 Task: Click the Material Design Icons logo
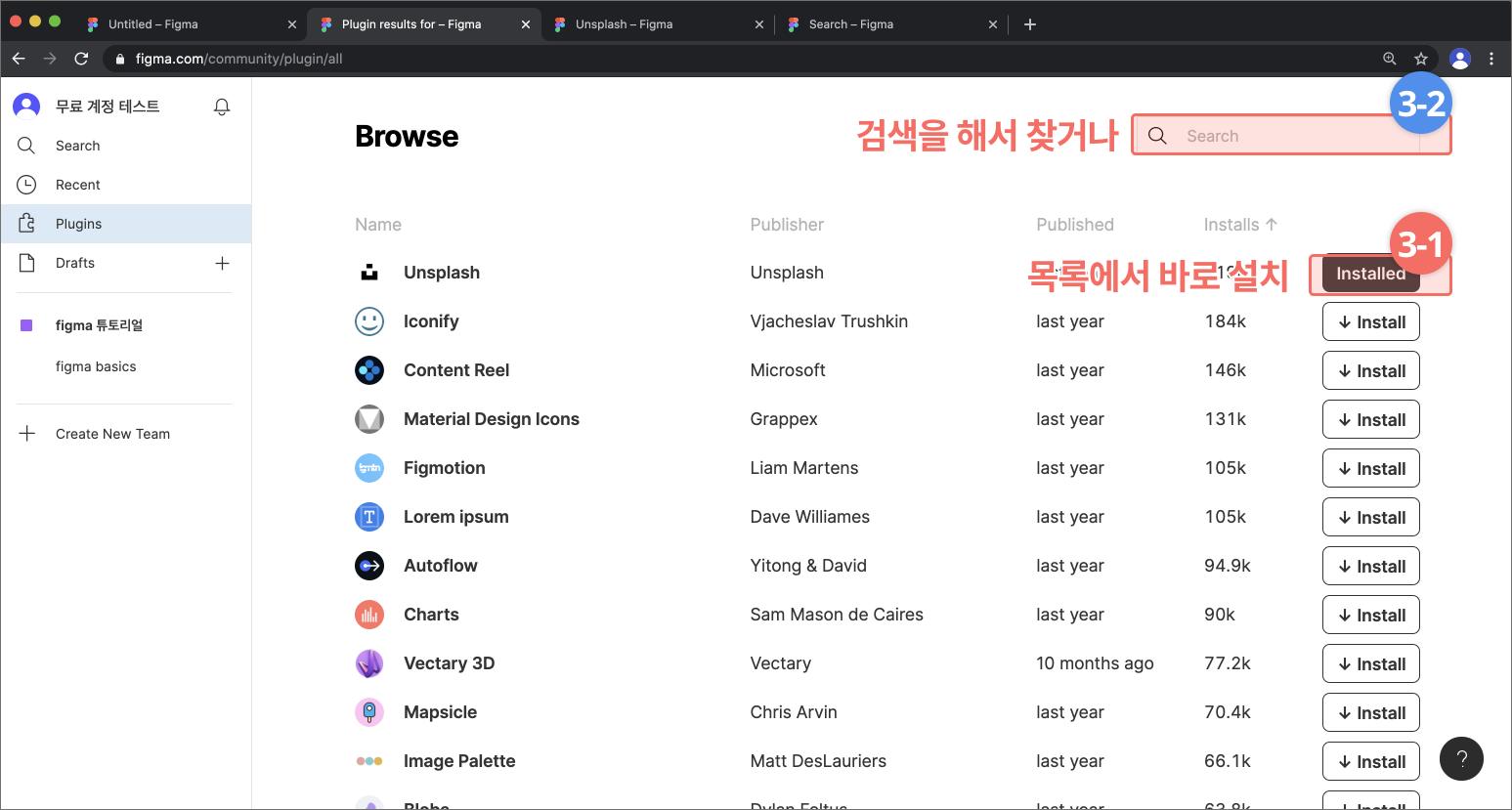(x=369, y=419)
